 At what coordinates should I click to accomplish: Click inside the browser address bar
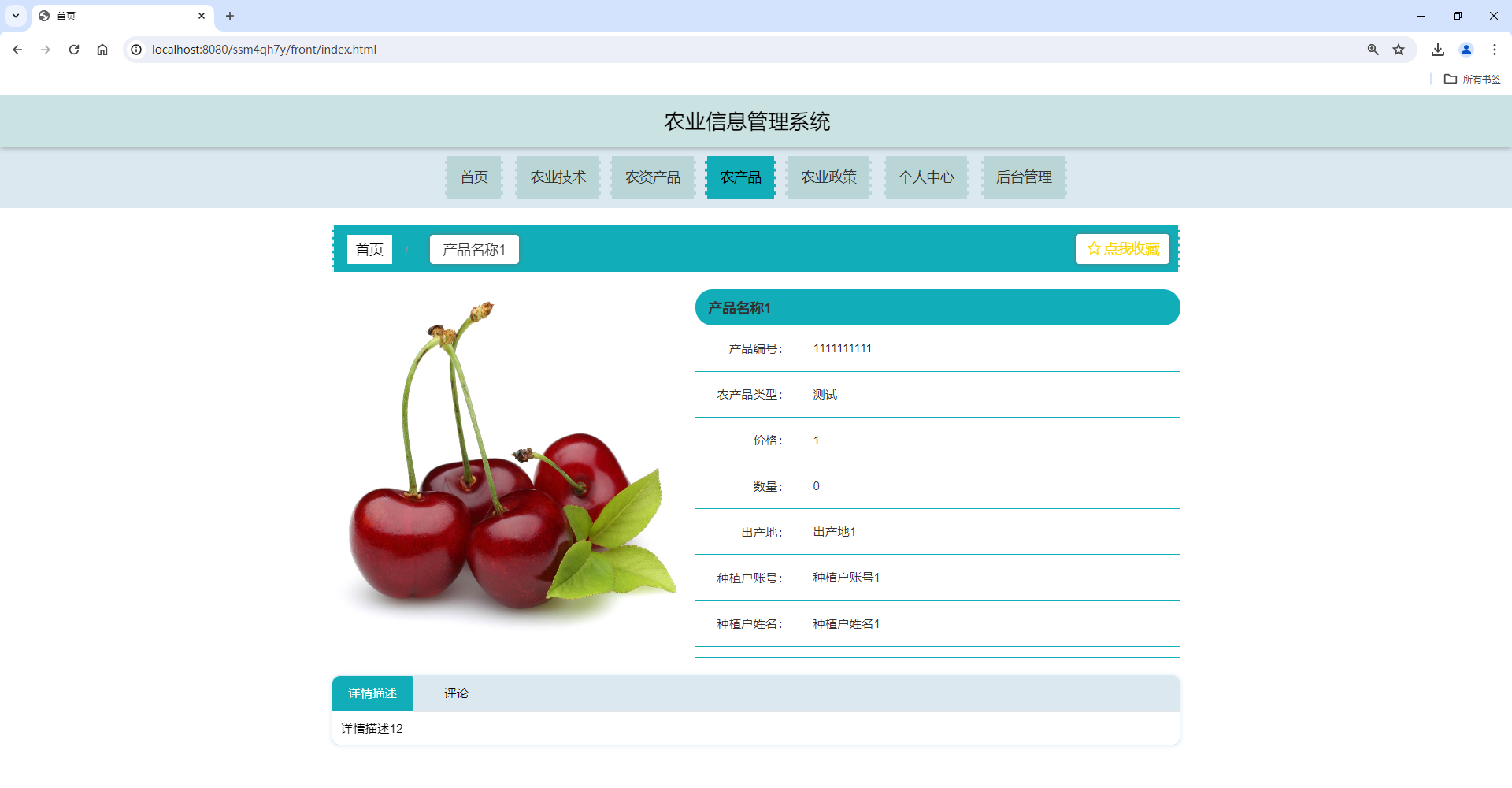(394, 49)
